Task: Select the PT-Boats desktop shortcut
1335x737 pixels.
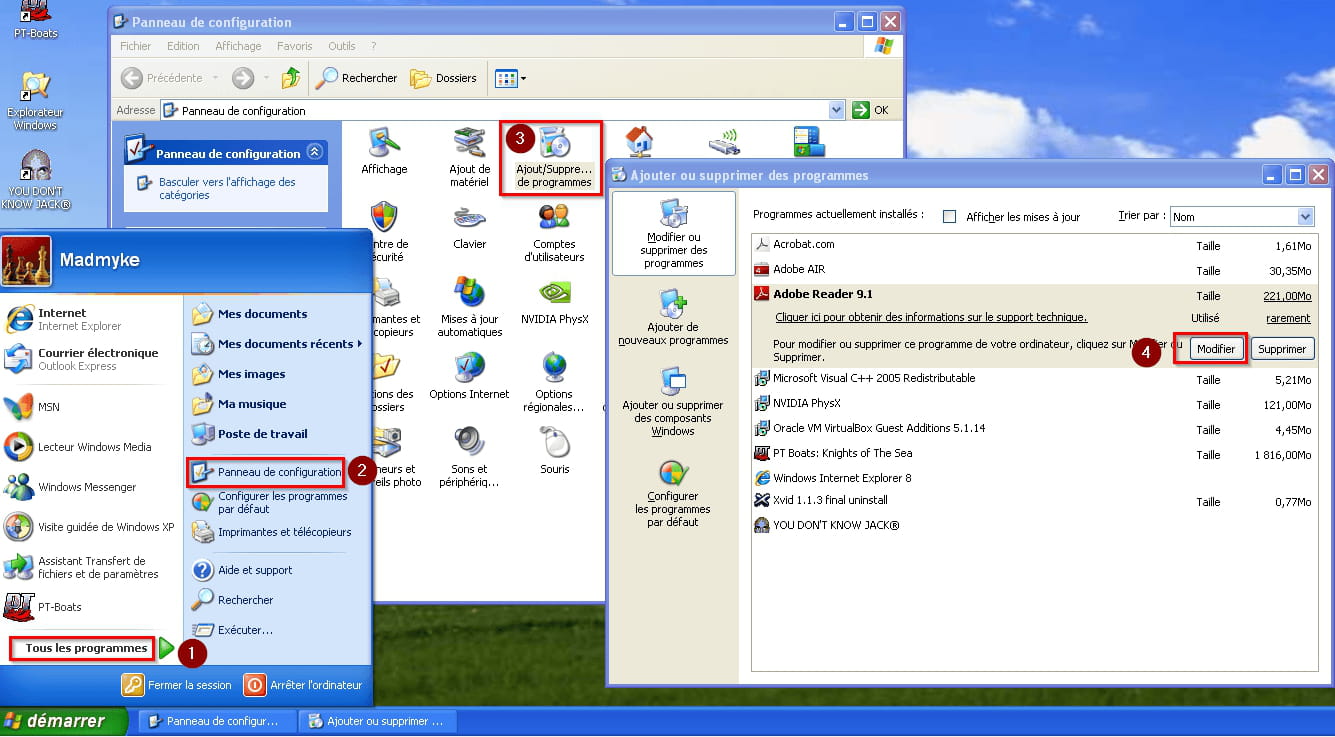Action: pos(36,20)
